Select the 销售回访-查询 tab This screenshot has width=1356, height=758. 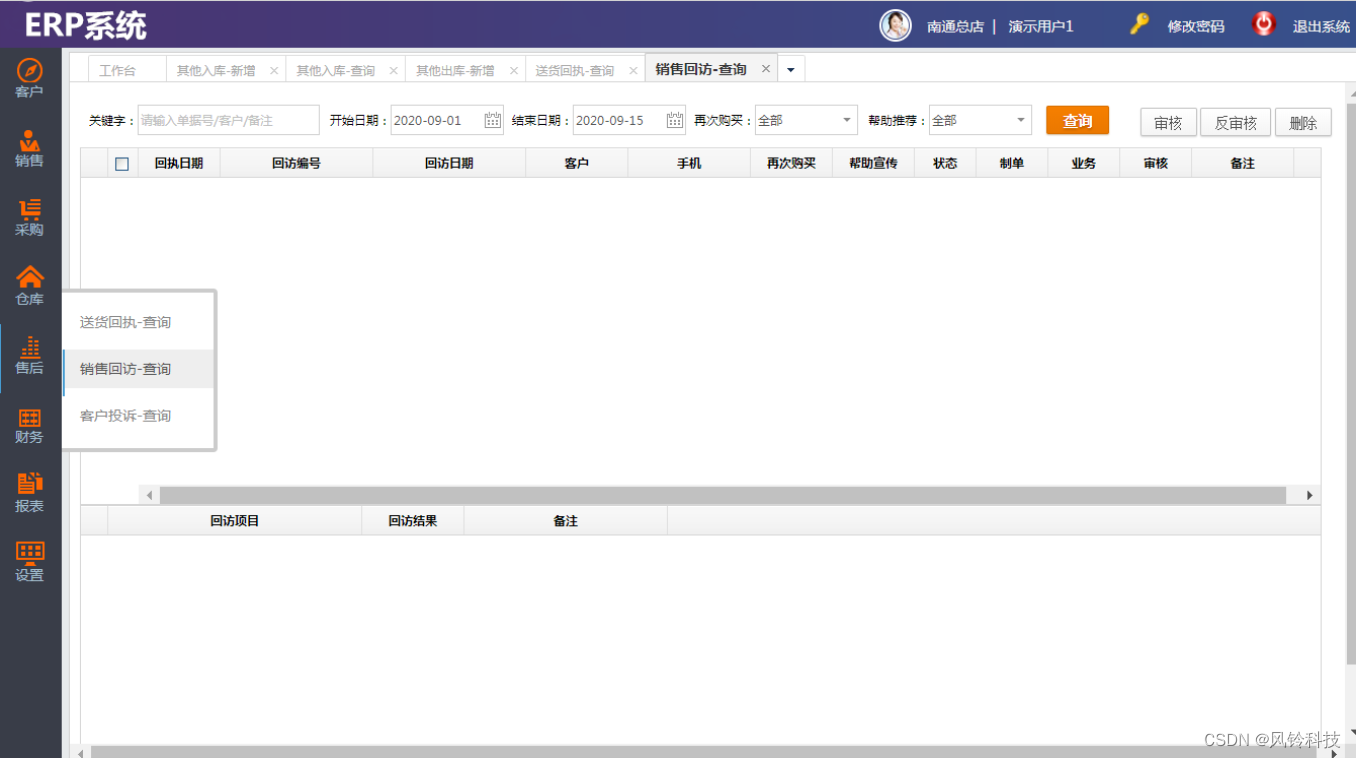point(701,69)
